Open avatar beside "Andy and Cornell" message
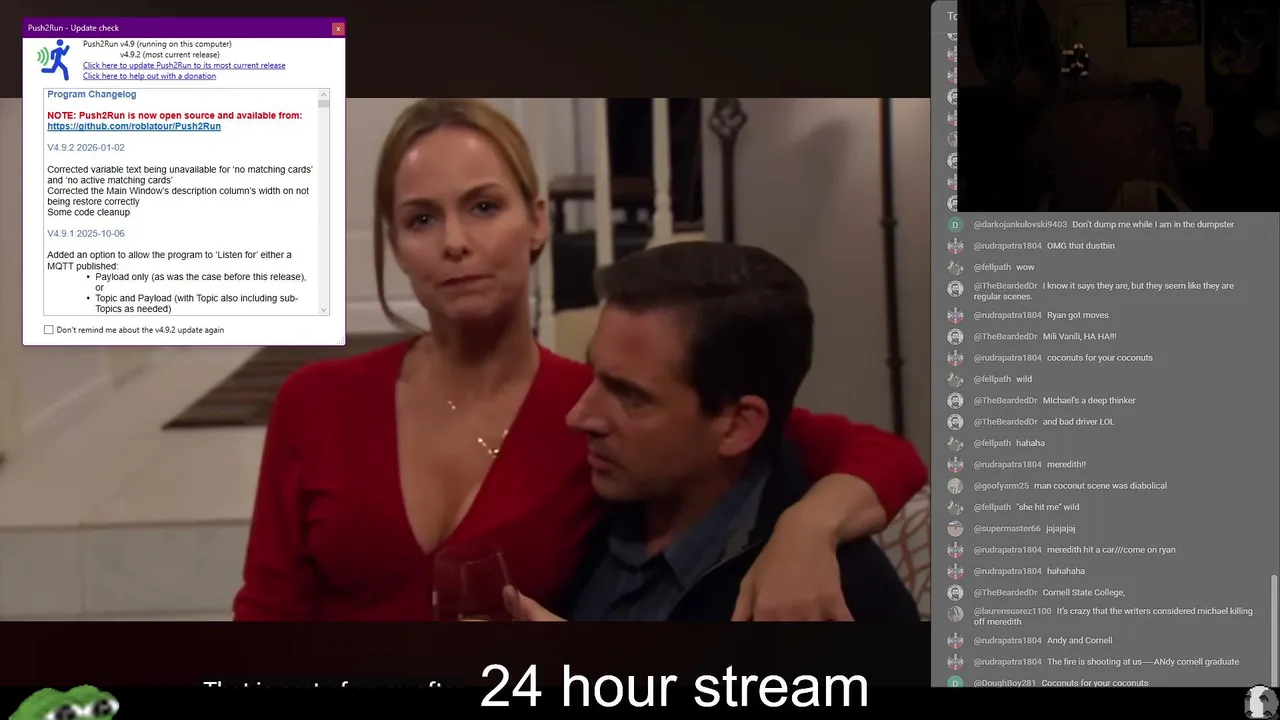1280x720 pixels. pyautogui.click(x=955, y=641)
